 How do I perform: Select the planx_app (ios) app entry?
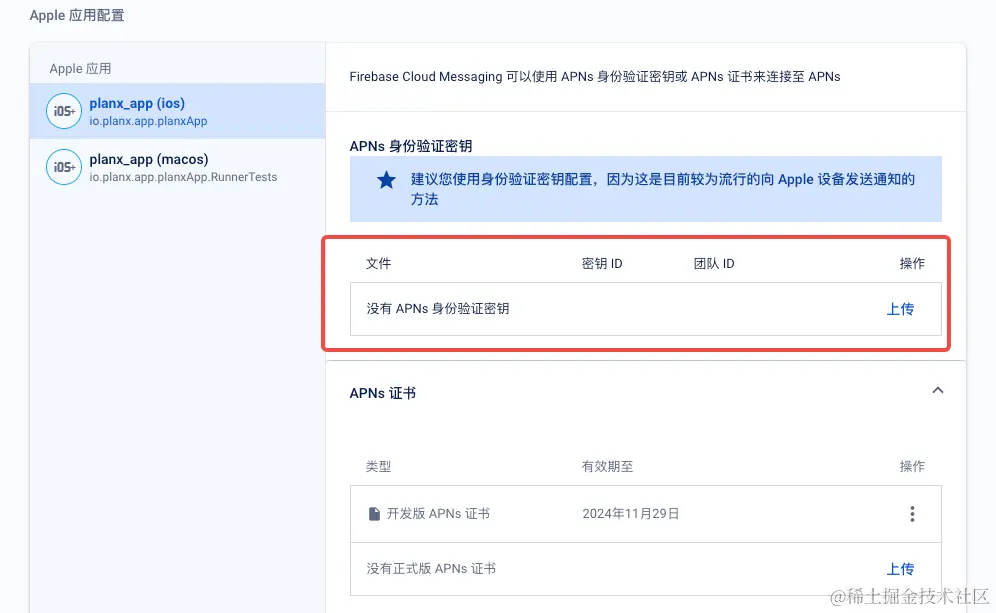(x=177, y=111)
